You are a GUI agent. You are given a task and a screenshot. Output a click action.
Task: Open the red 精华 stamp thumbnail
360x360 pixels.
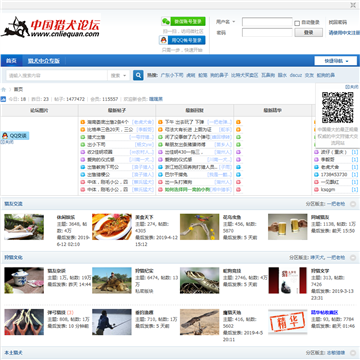[288, 322]
